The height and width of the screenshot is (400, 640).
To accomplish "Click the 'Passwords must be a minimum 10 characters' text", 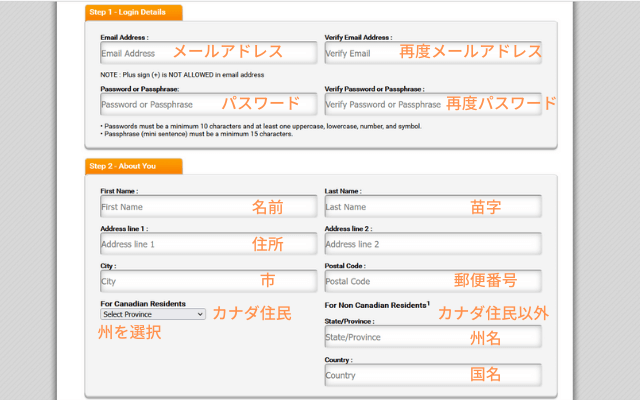I will coord(261,126).
